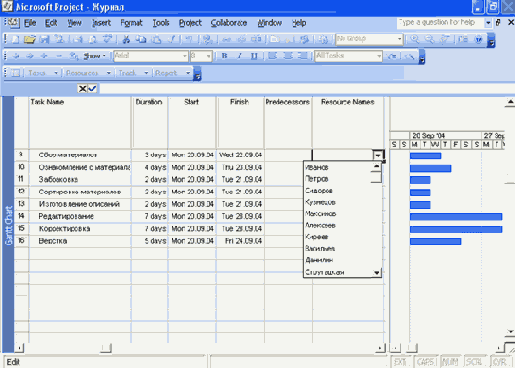Viewport: 515px width, 368px height.
Task: Toggle Underline formatting
Action: point(254,56)
